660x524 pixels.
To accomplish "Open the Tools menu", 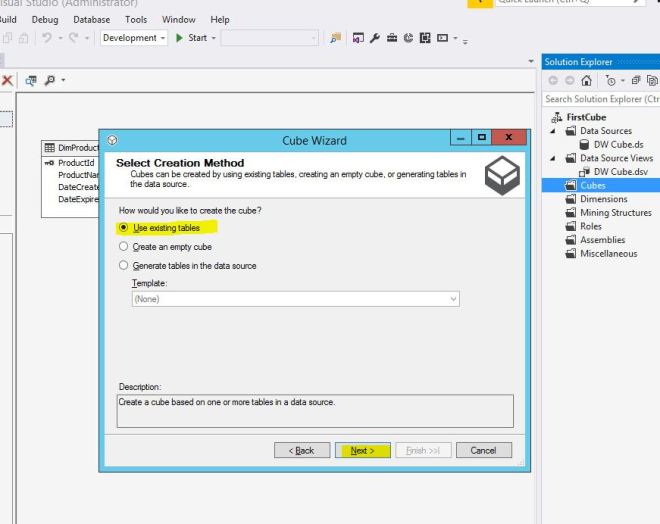I will pyautogui.click(x=136, y=19).
